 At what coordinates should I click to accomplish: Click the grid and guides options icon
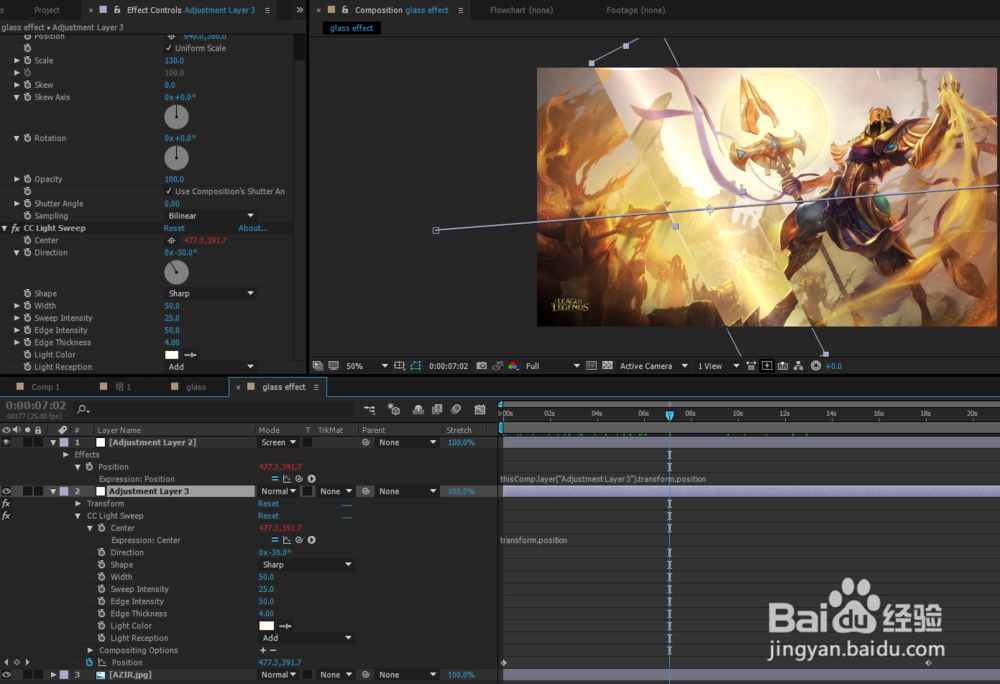coord(399,366)
